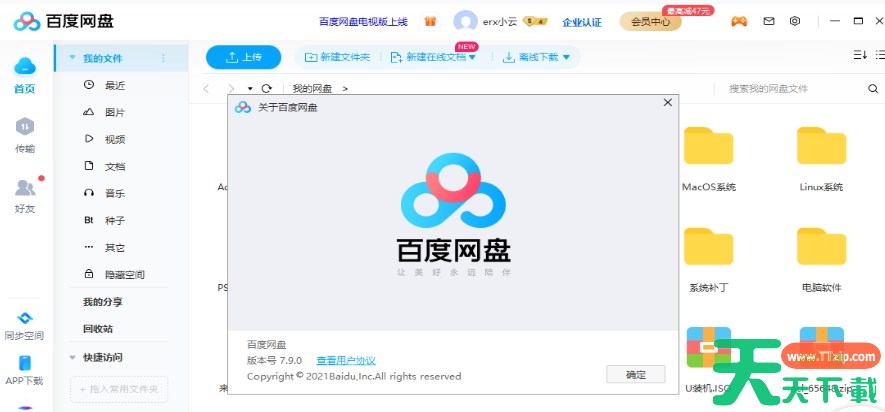Image resolution: width=885 pixels, height=412 pixels.
Task: Click the erx小云 user avatar
Action: coord(465,21)
